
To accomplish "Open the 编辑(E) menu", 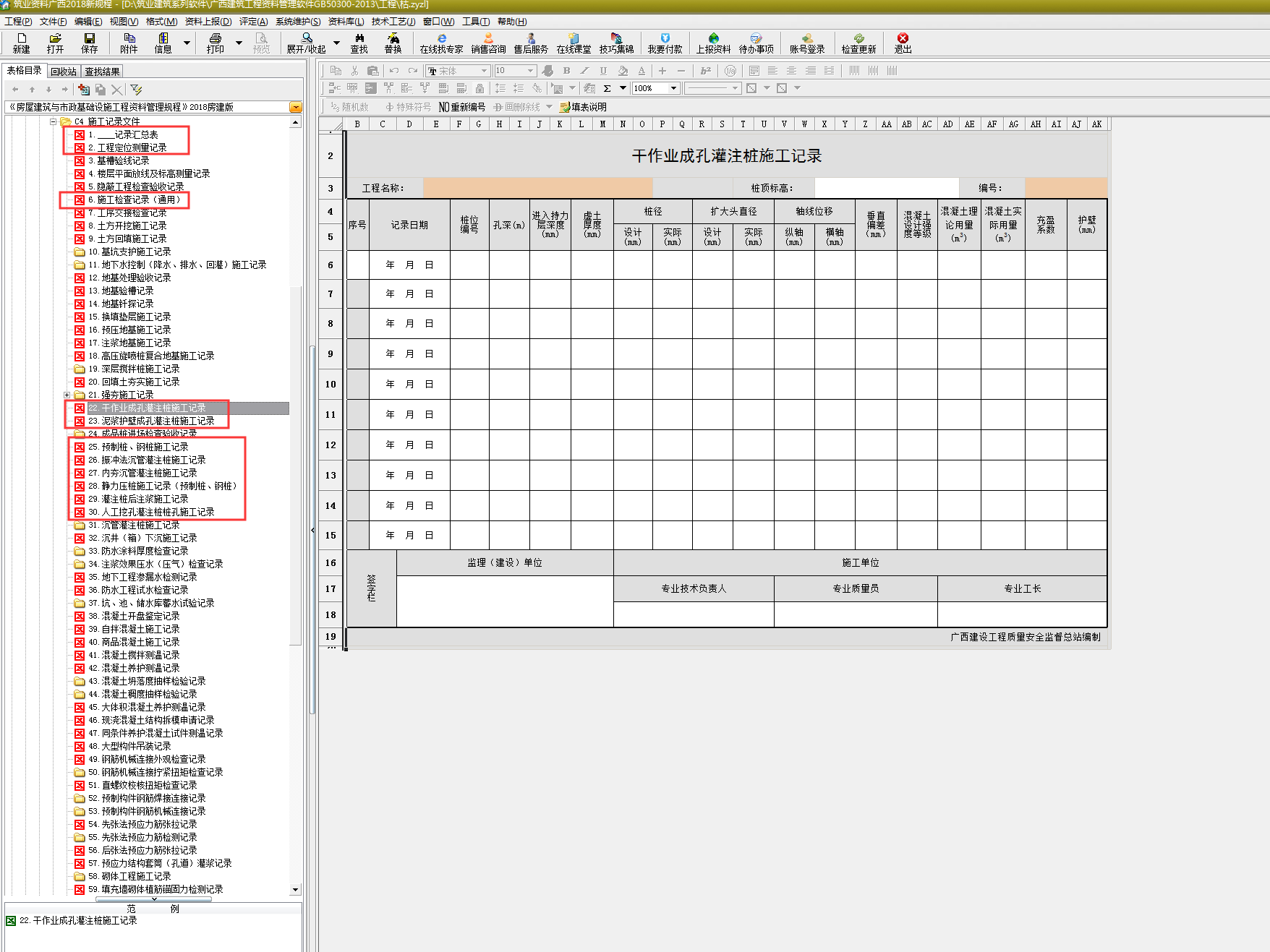I will click(x=88, y=22).
